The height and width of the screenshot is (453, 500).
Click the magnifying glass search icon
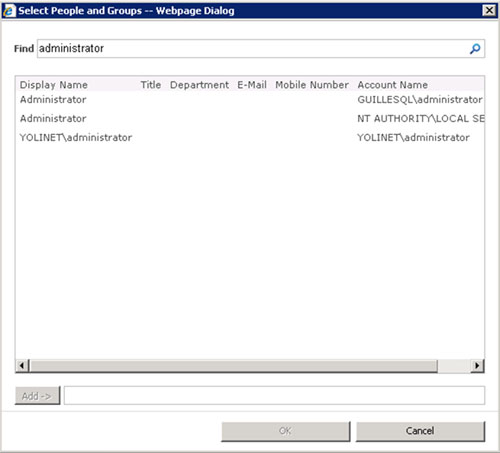(x=475, y=49)
